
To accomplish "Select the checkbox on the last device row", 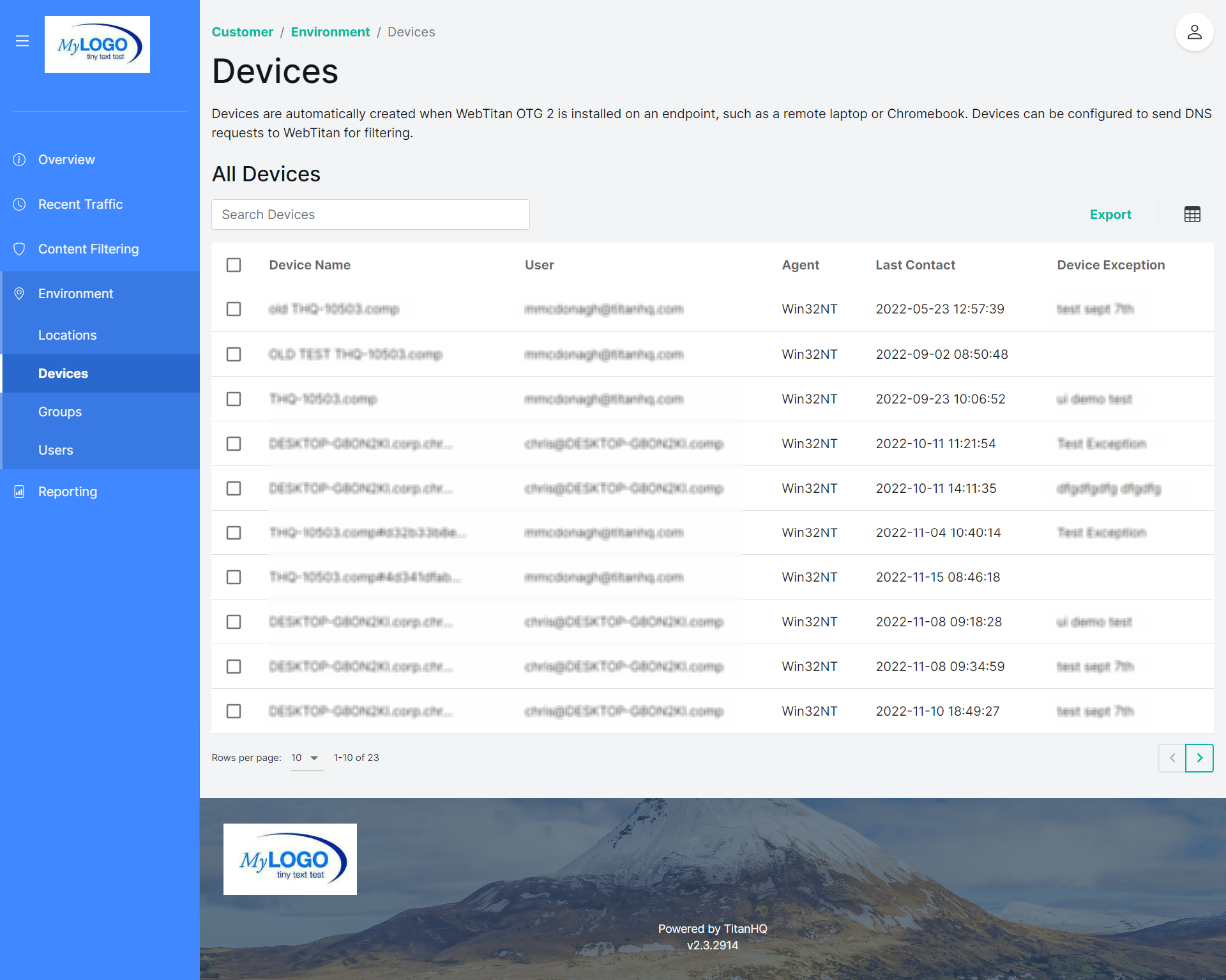I will (234, 711).
